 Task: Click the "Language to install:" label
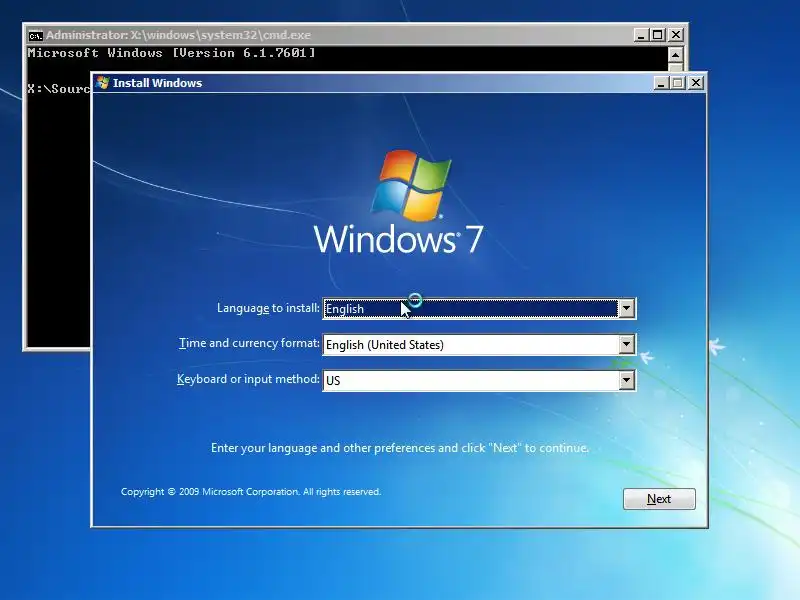tap(268, 308)
